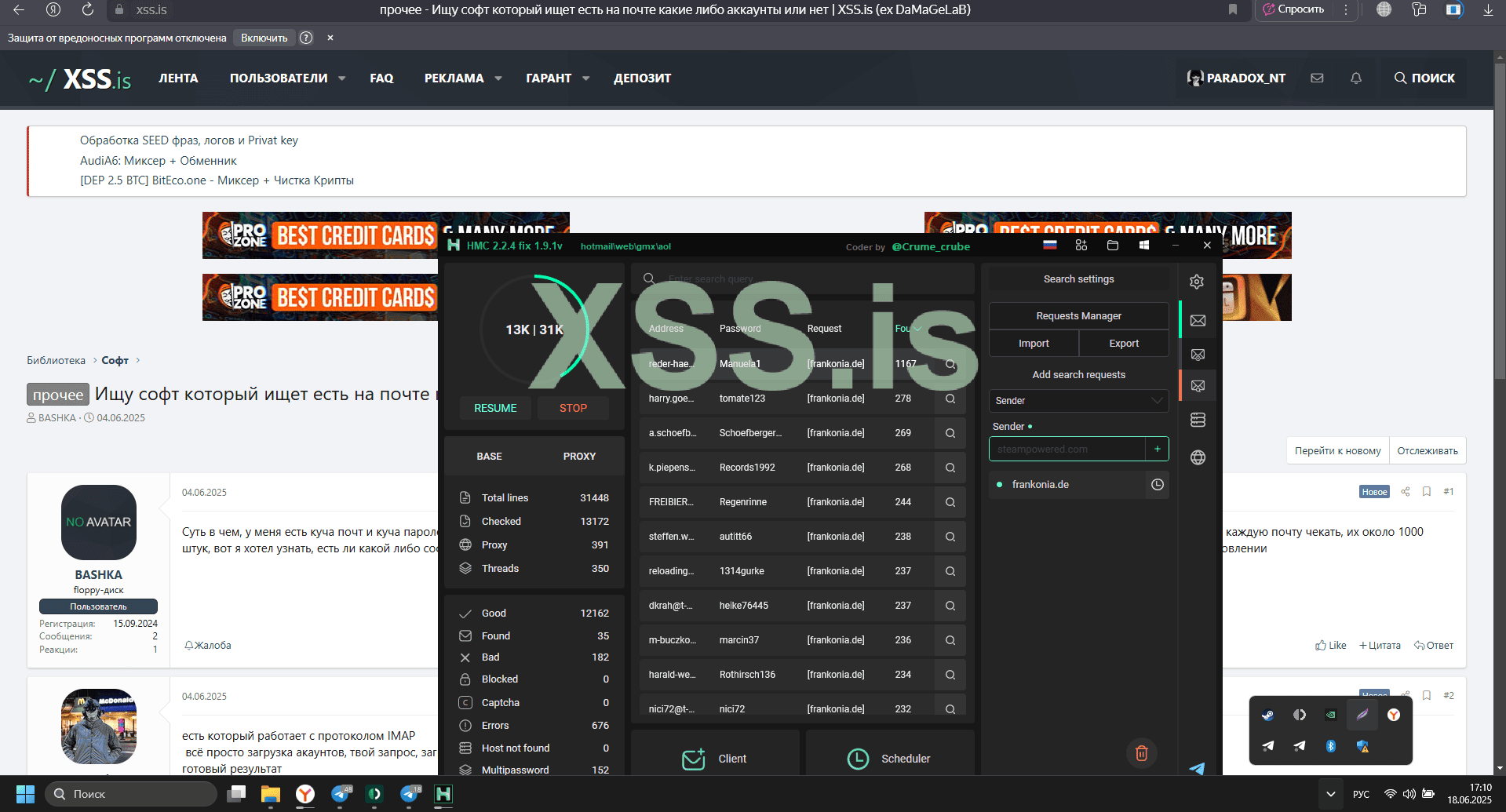This screenshot has height=812, width=1506.
Task: Clear requests using the trash icon
Action: pos(1142,753)
